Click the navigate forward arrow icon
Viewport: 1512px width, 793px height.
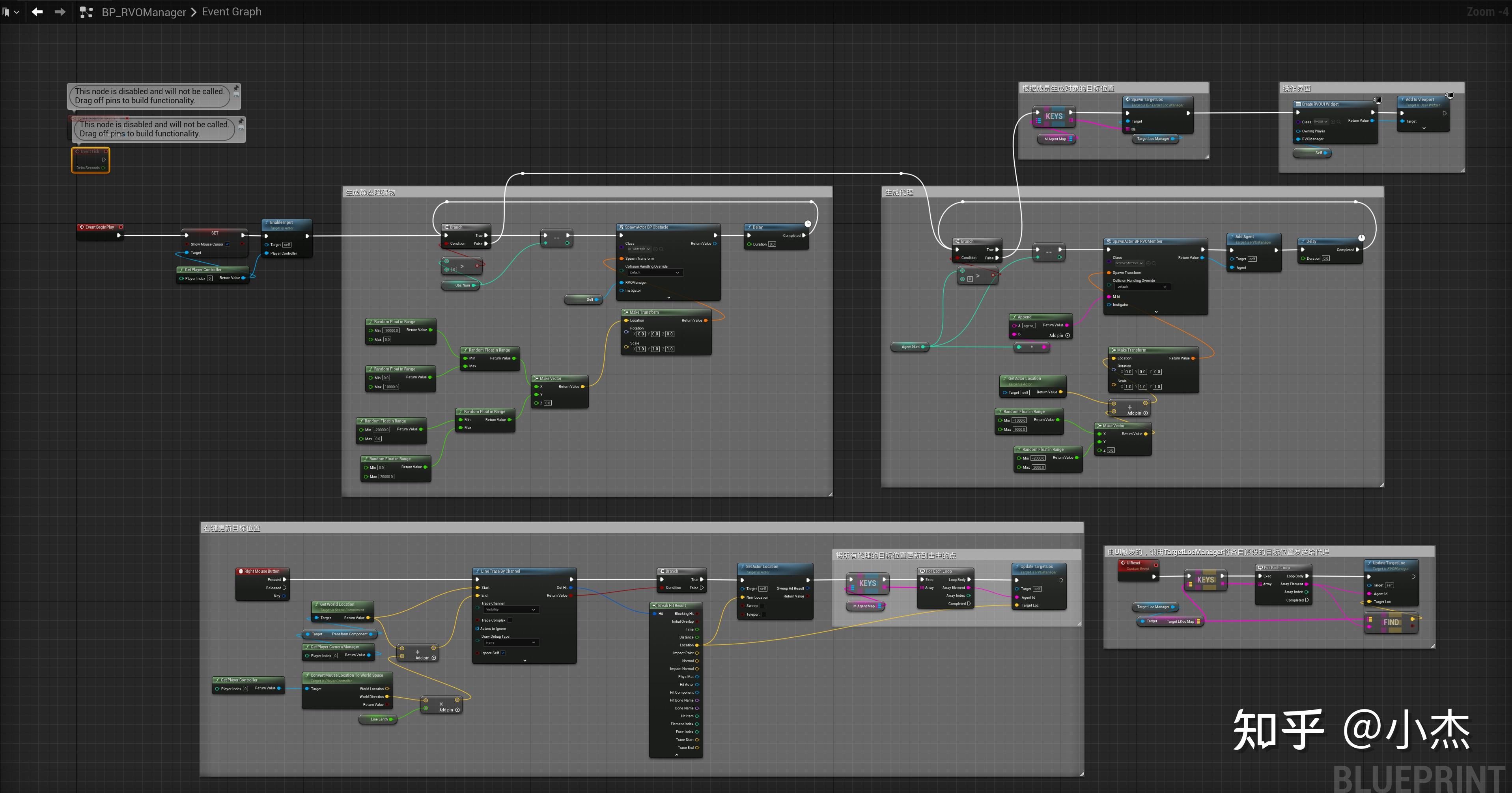click(x=60, y=12)
